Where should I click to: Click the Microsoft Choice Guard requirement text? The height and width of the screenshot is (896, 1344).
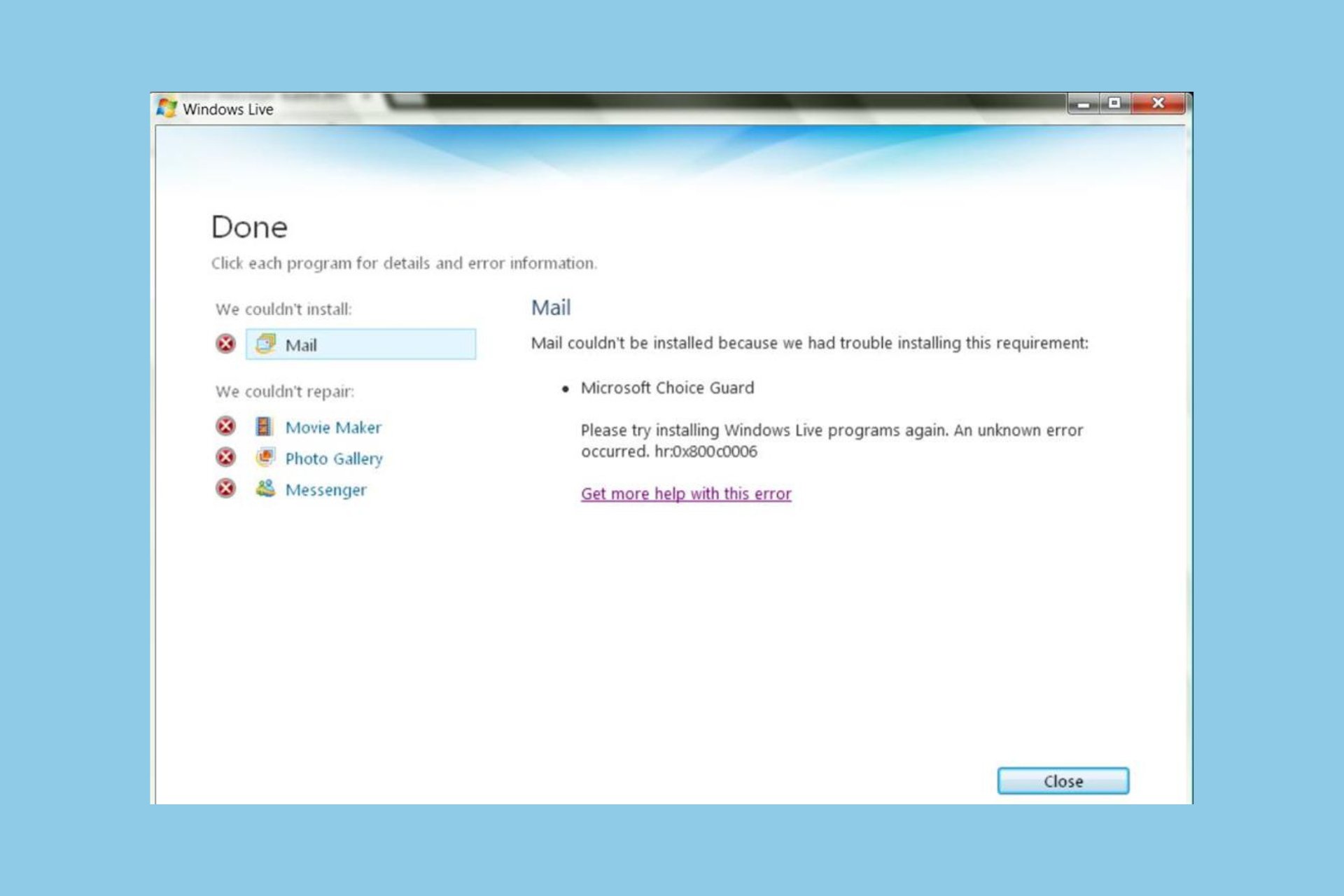pos(667,388)
